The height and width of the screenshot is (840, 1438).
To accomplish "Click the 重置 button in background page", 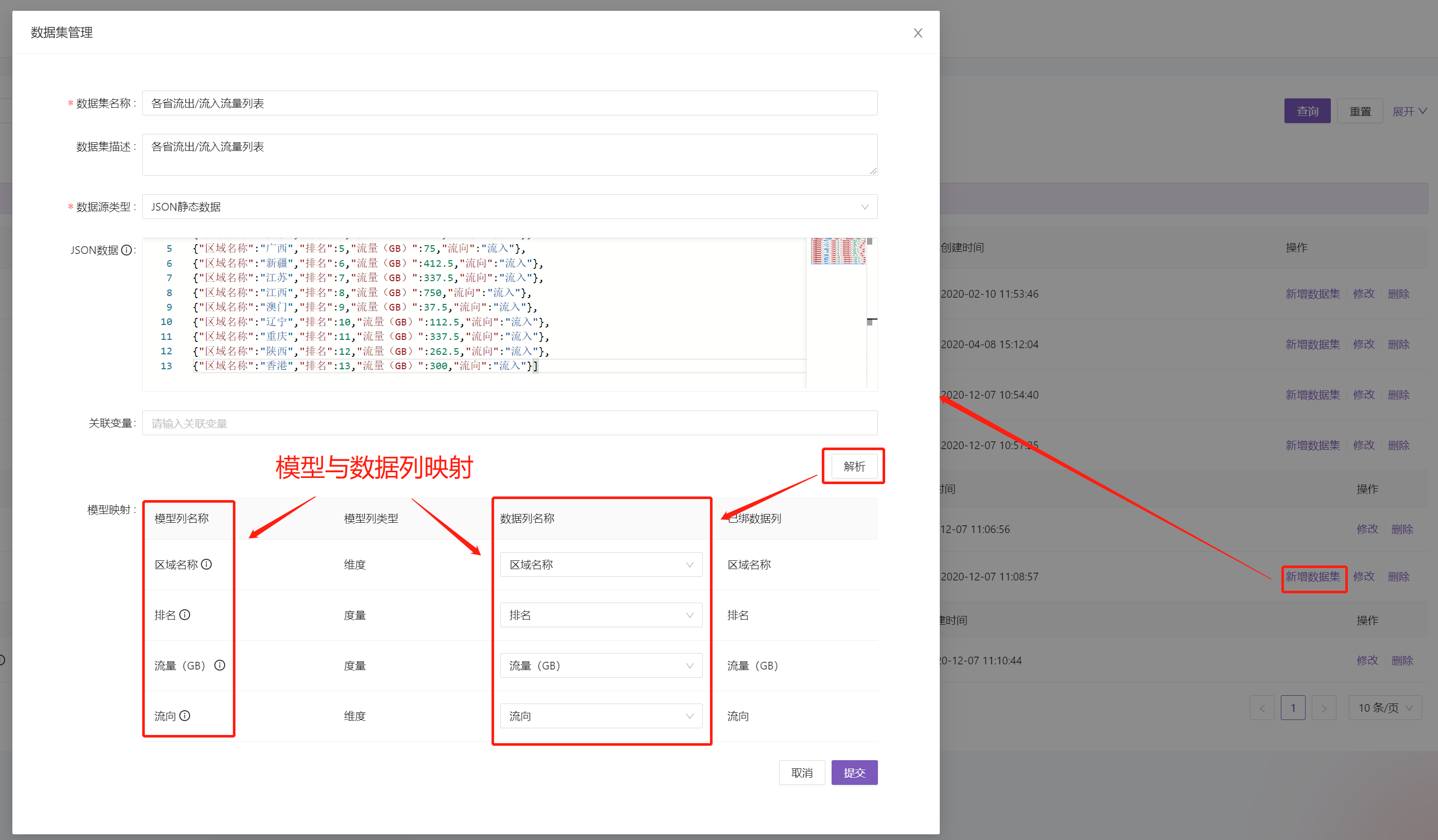I will [x=1360, y=111].
